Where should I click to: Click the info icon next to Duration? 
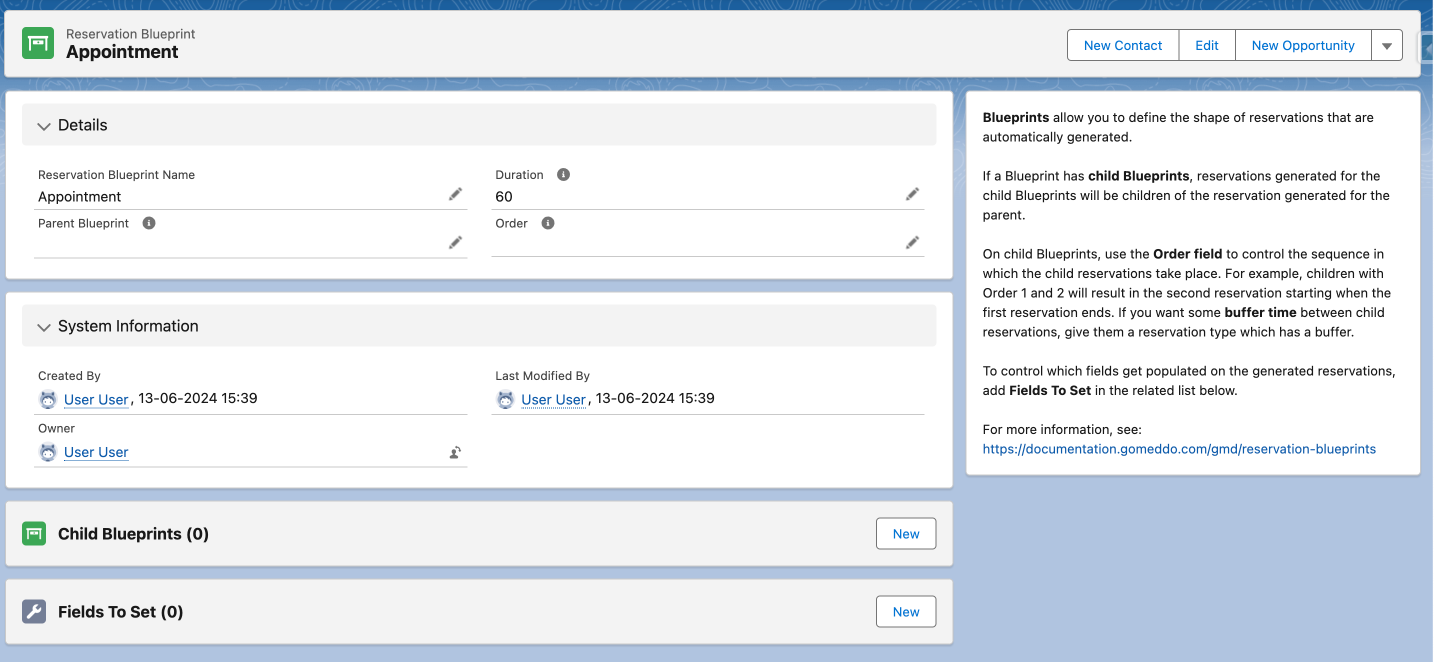563,175
